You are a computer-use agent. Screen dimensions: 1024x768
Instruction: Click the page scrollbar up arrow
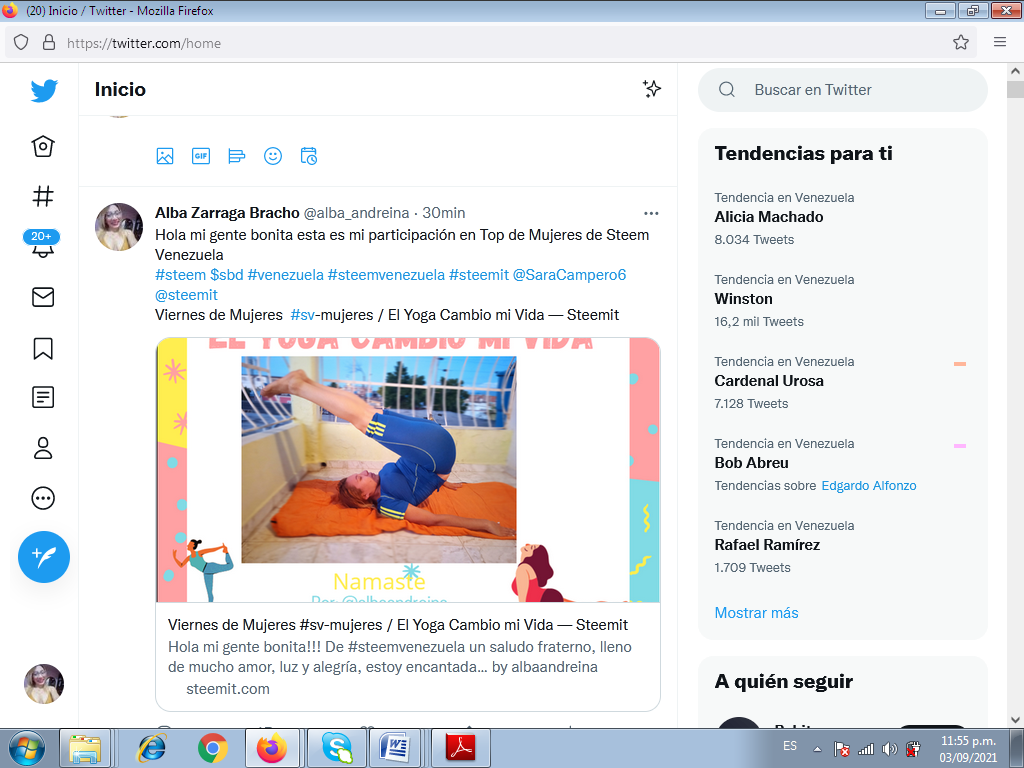[x=1016, y=71]
